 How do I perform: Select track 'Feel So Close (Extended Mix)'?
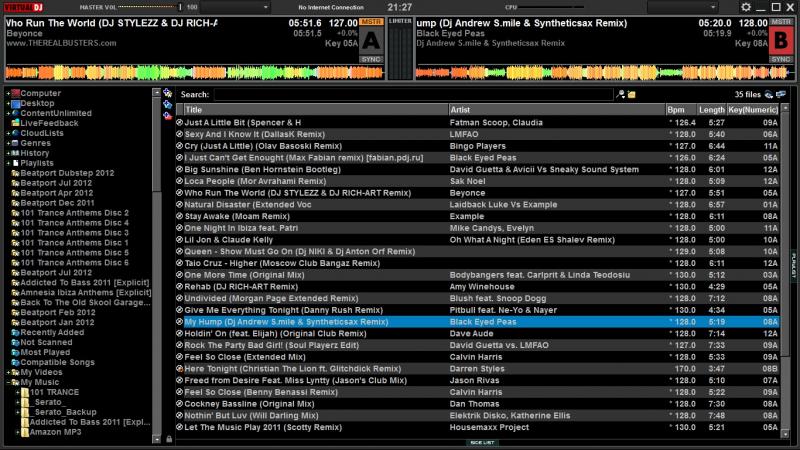[479, 357]
